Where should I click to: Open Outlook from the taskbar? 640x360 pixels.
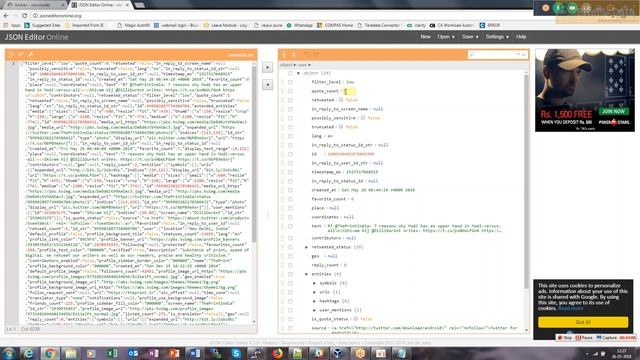[133, 353]
